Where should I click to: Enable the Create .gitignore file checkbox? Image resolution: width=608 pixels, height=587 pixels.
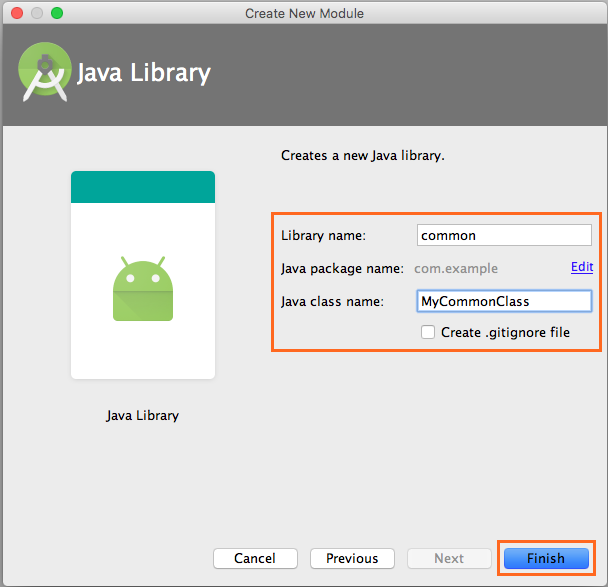428,332
